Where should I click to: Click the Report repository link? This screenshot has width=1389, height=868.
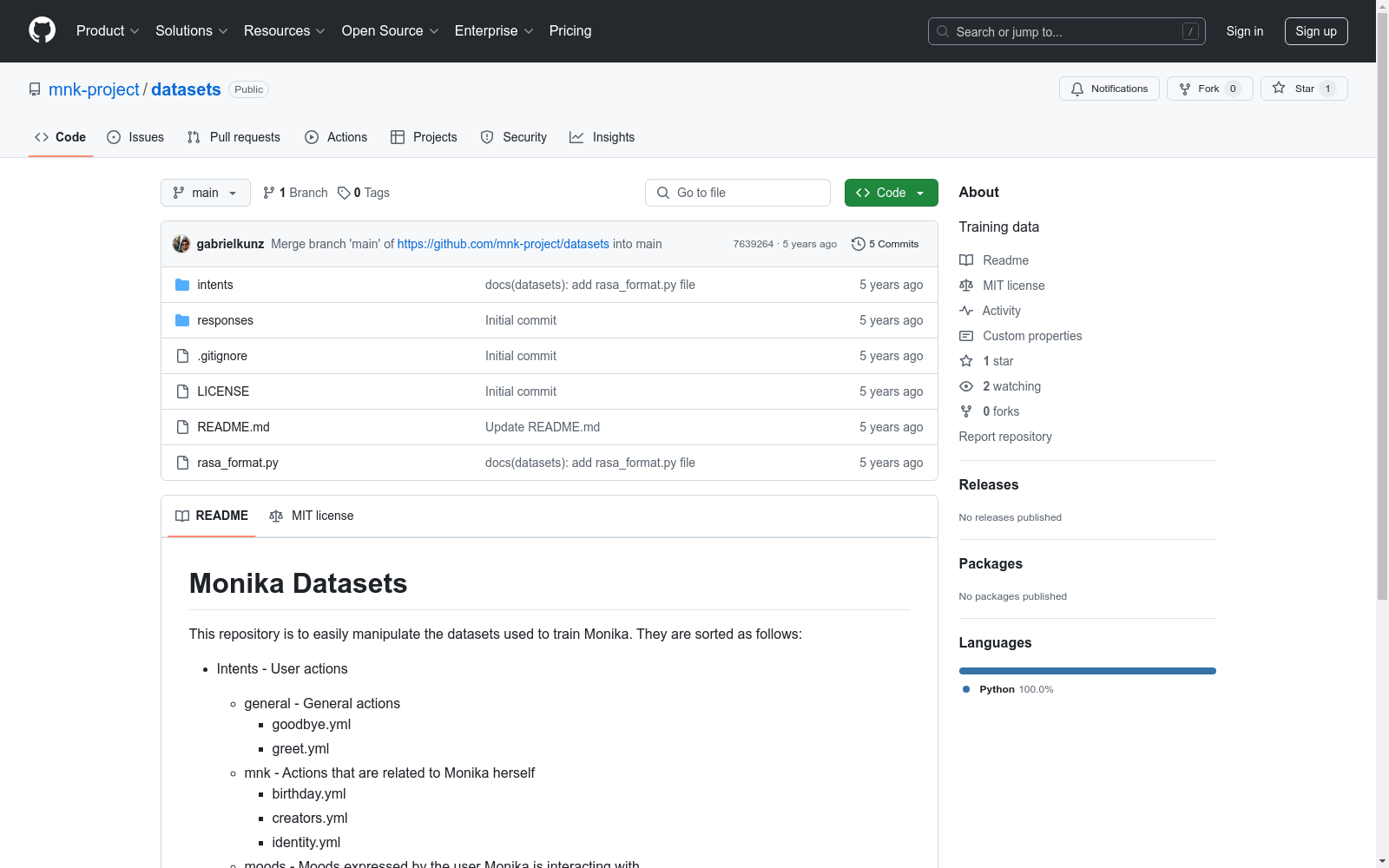(x=1005, y=437)
